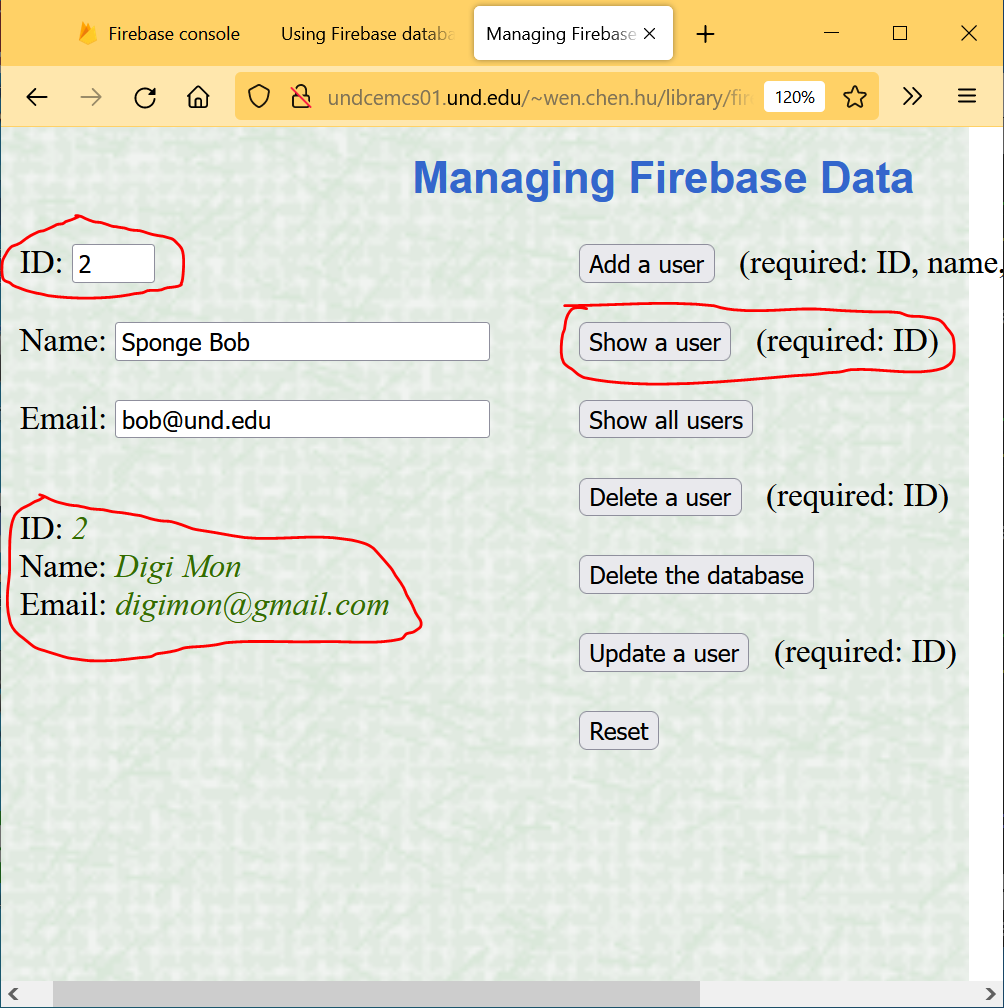Bookmark this page with the star
Viewport: 1004px width, 1008px height.
[854, 97]
